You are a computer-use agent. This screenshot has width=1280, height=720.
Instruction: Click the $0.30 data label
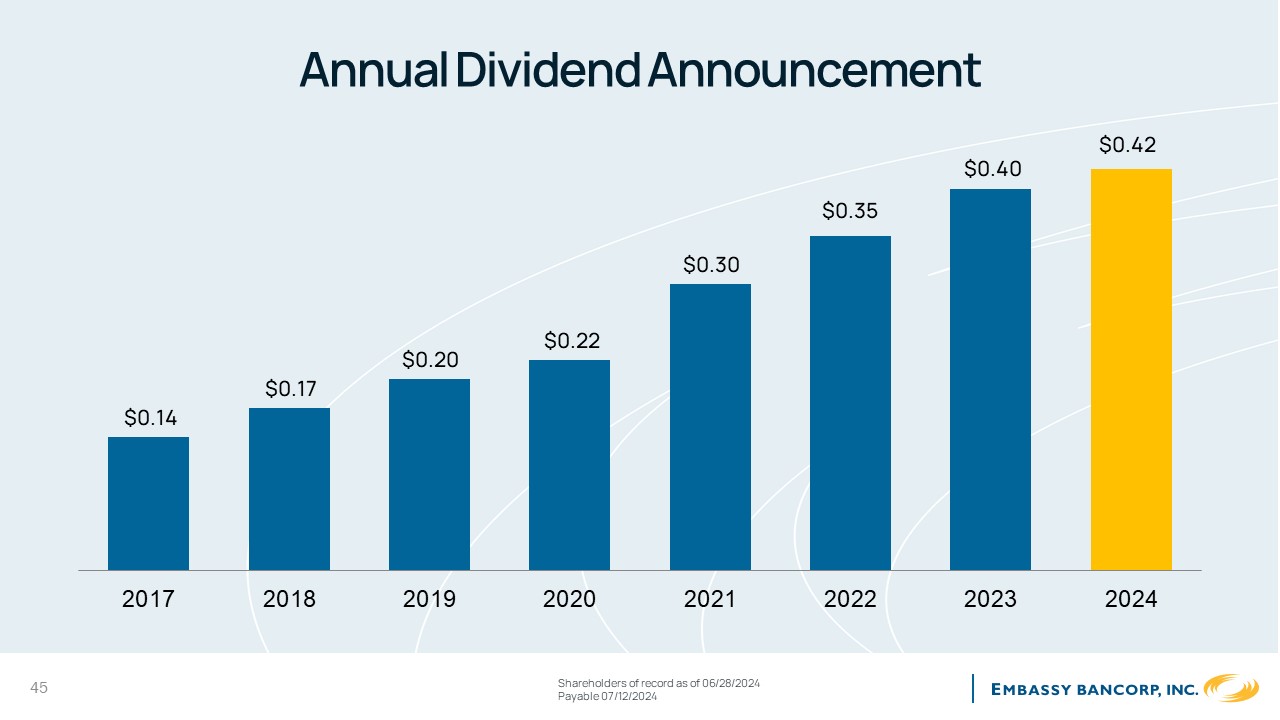tap(711, 265)
